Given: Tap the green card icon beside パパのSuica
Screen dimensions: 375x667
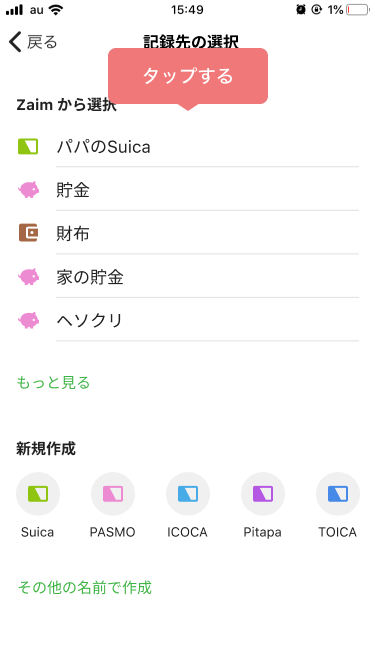Looking at the screenshot, I should (x=28, y=146).
